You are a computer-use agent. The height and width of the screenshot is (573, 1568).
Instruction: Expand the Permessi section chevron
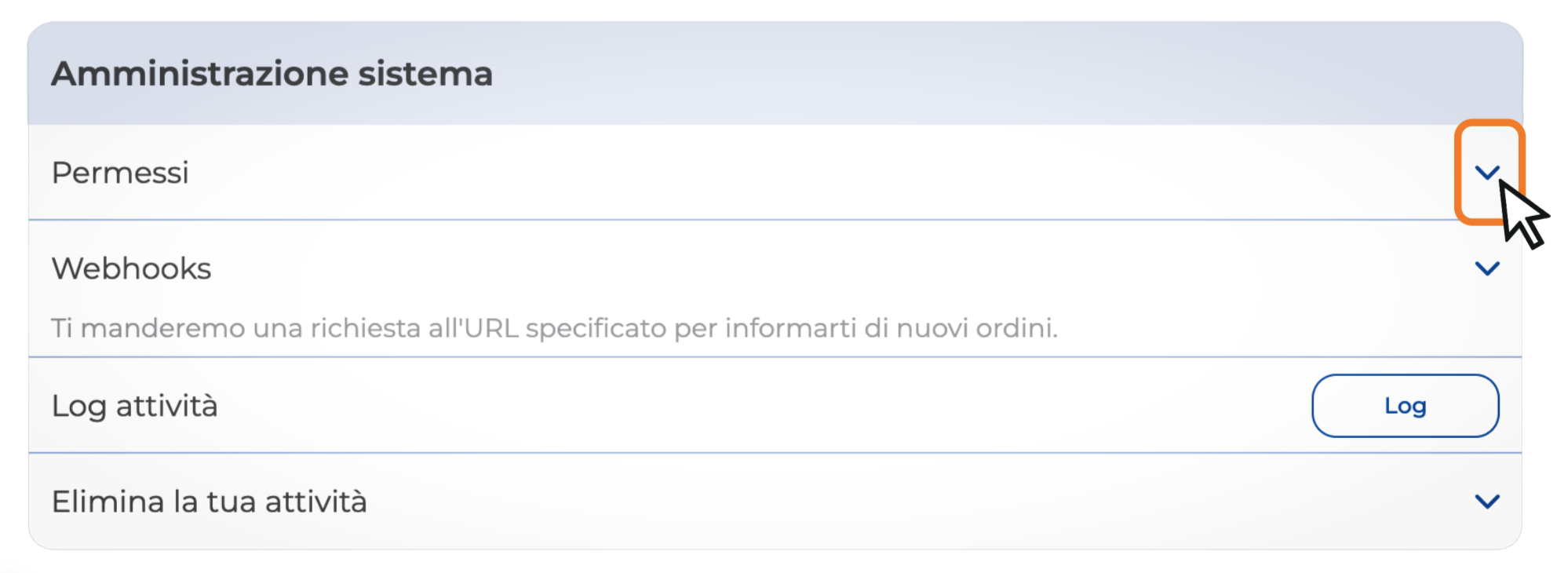click(1486, 172)
